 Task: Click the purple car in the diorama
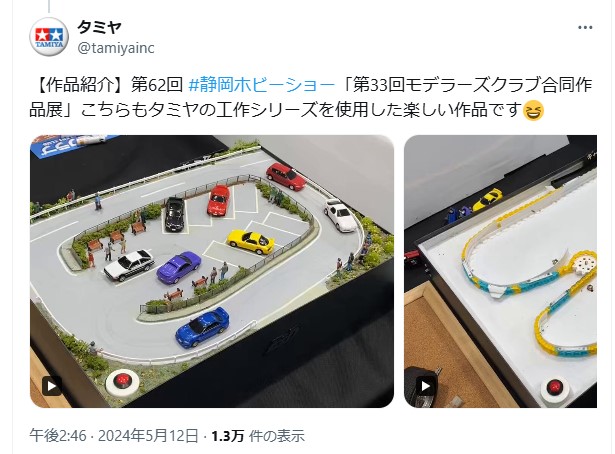click(179, 267)
